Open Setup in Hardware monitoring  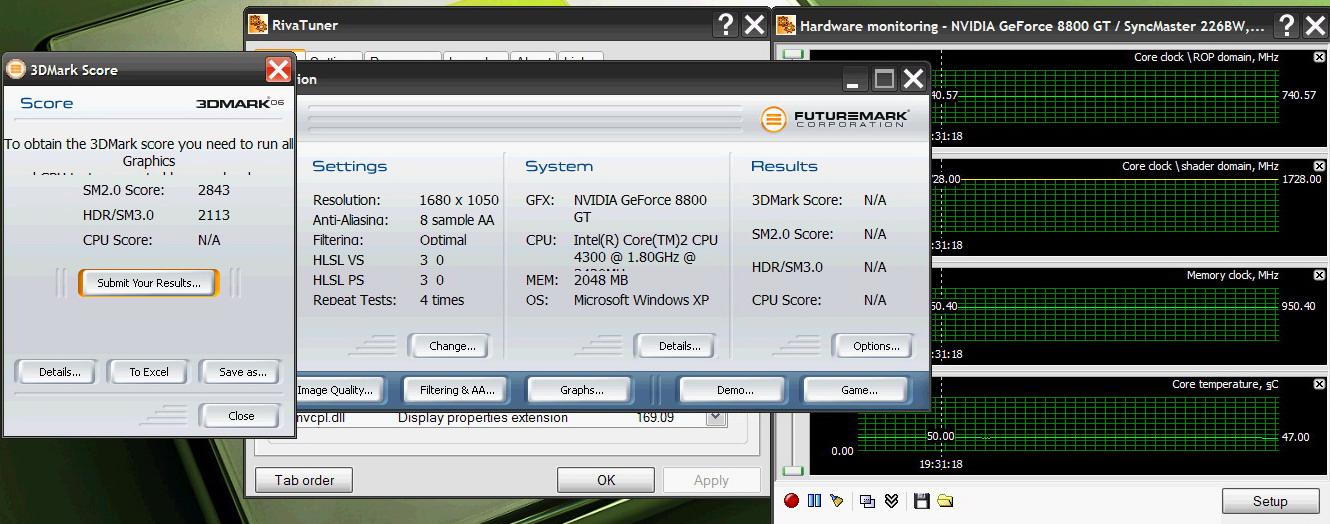coord(1270,501)
